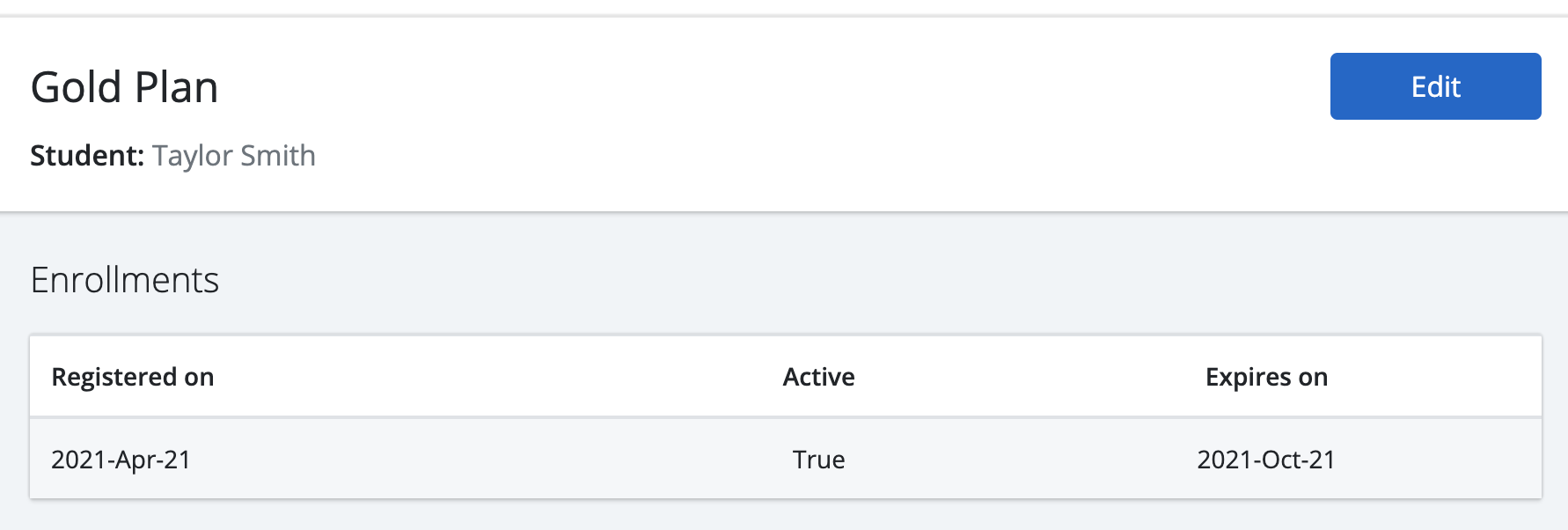Click the day "21" ending the registration date
The height and width of the screenshot is (530, 1568).
(177, 460)
